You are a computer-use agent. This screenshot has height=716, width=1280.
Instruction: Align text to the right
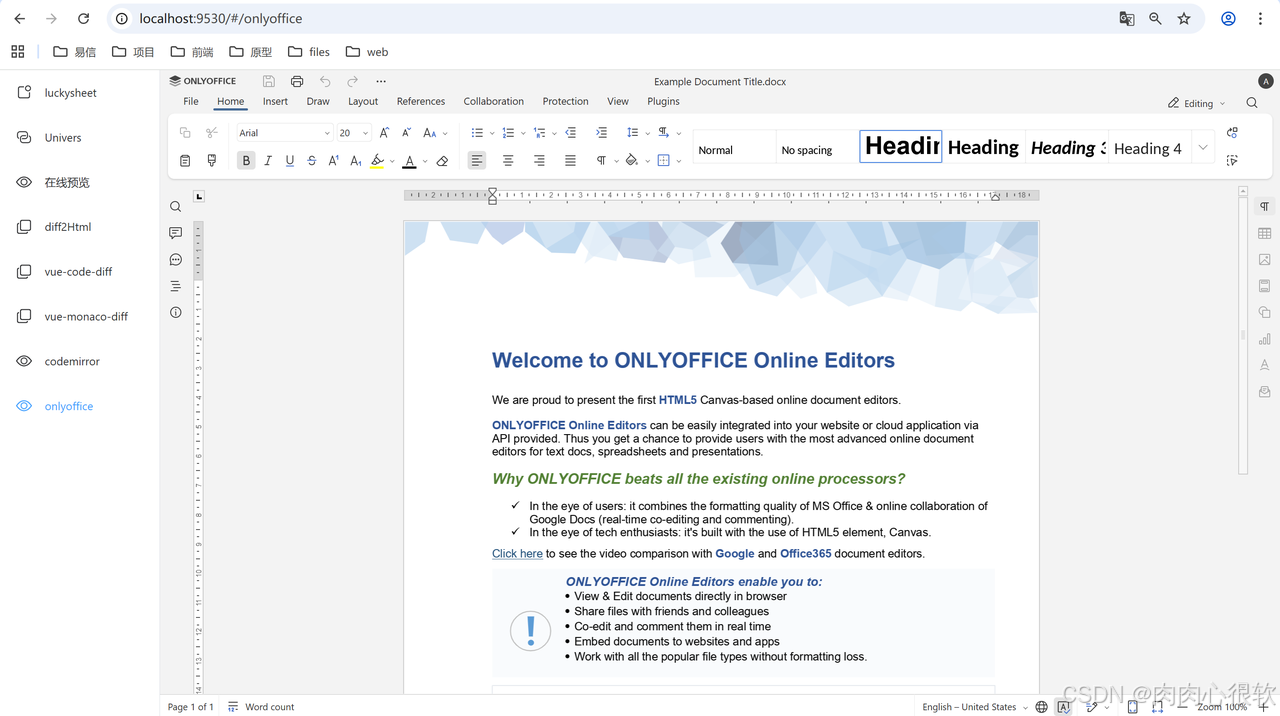pyautogui.click(x=539, y=160)
